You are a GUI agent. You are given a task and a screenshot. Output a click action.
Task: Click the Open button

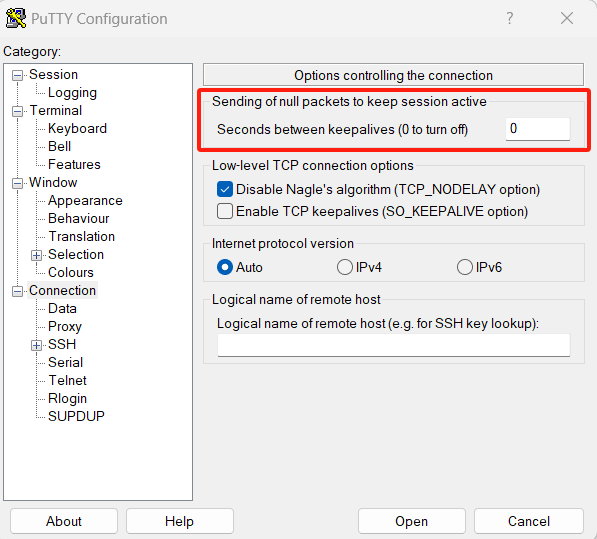tap(412, 521)
